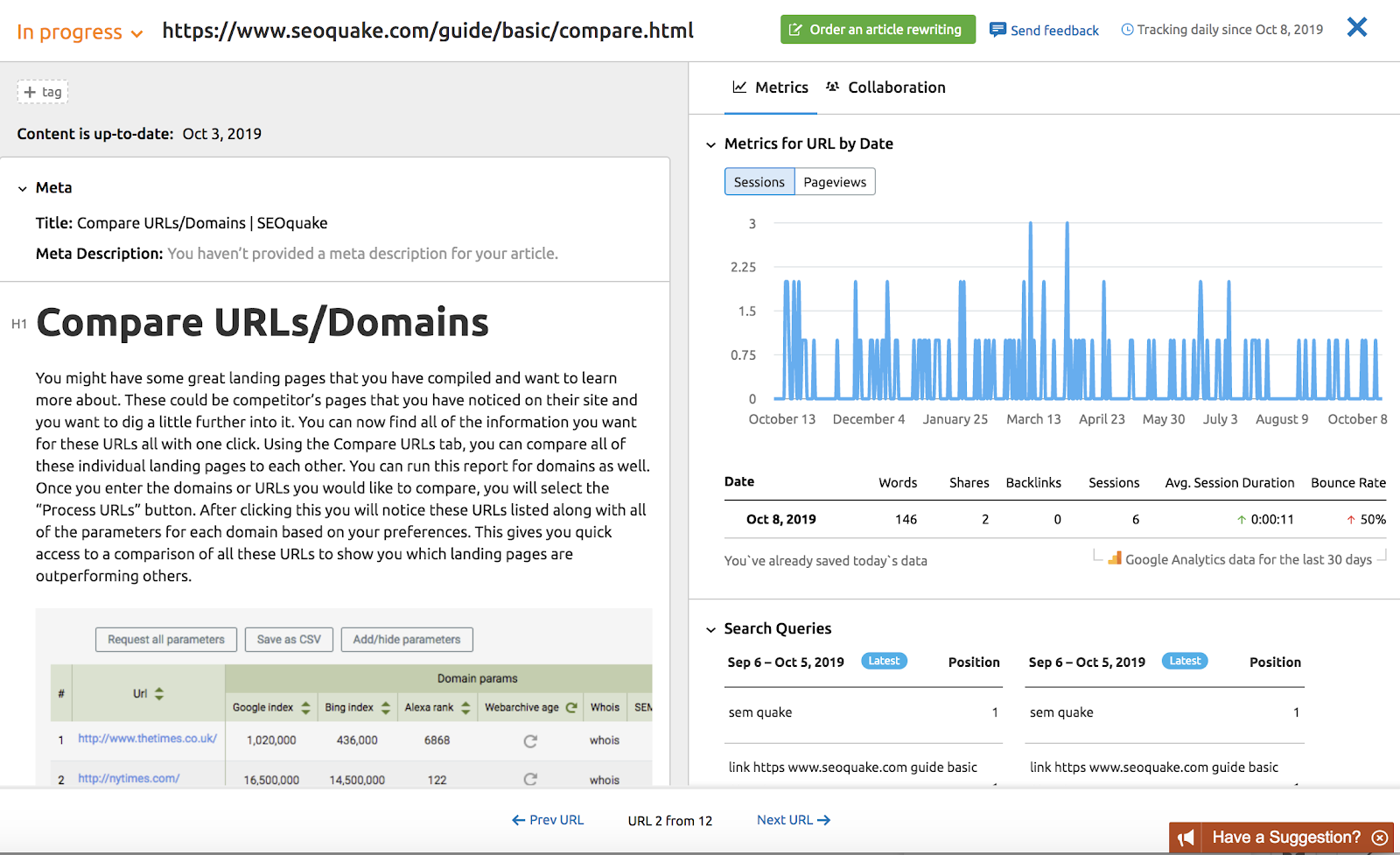Image resolution: width=1400 pixels, height=855 pixels.
Task: Click Order an article rewriting button
Action: (x=877, y=30)
